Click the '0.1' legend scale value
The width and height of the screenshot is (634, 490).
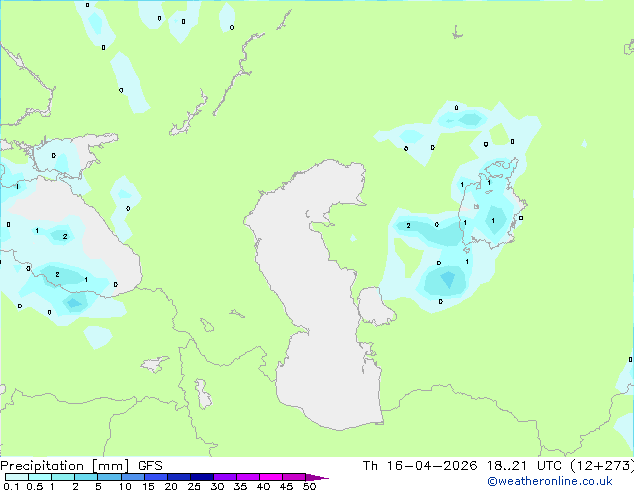point(11,486)
